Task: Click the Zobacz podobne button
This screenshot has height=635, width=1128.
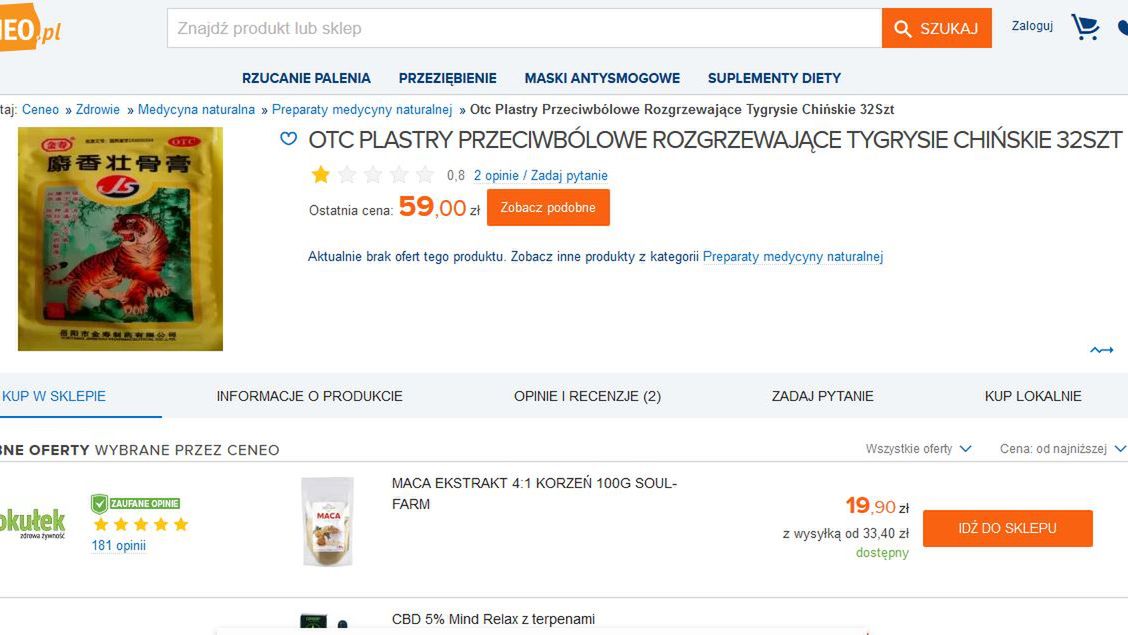Action: point(548,208)
